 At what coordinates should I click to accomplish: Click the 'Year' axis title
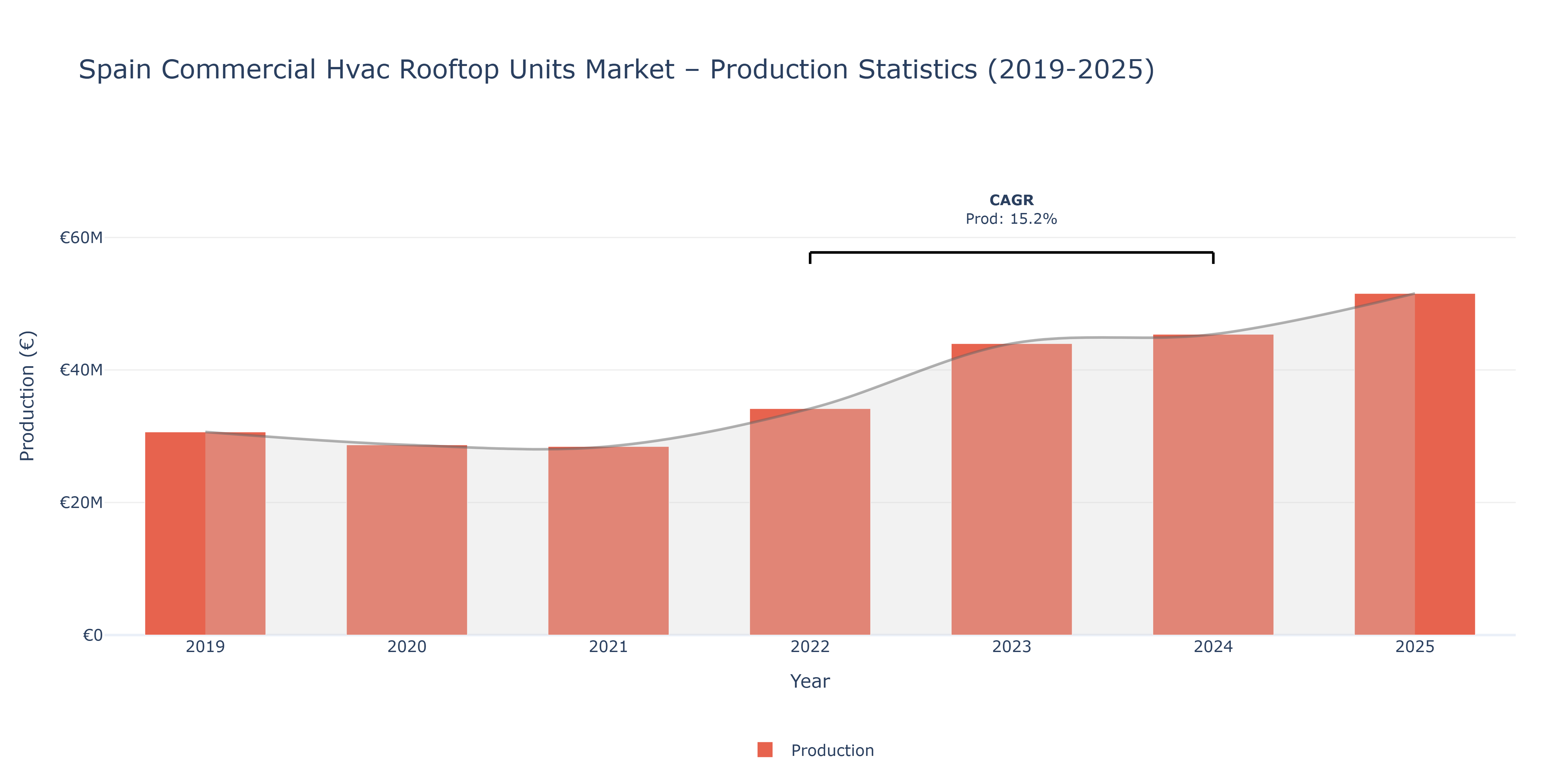point(809,681)
